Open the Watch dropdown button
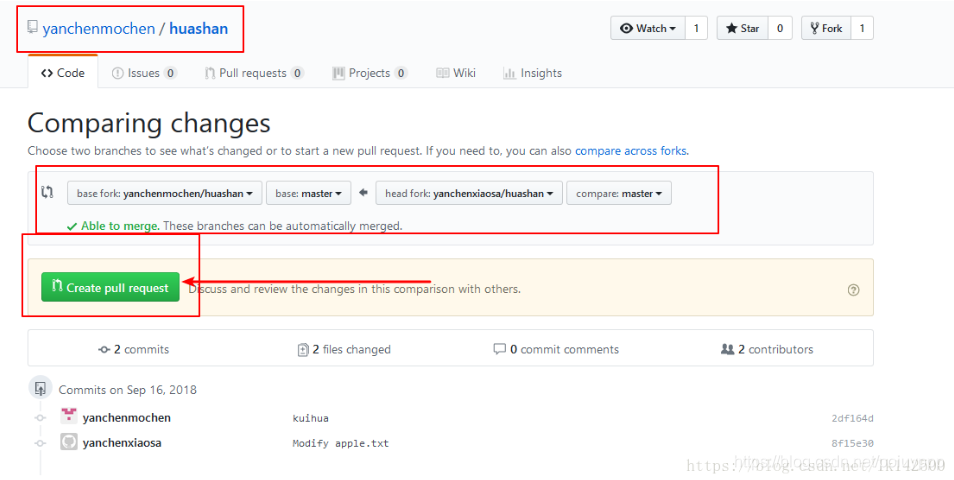954x480 pixels. [648, 28]
